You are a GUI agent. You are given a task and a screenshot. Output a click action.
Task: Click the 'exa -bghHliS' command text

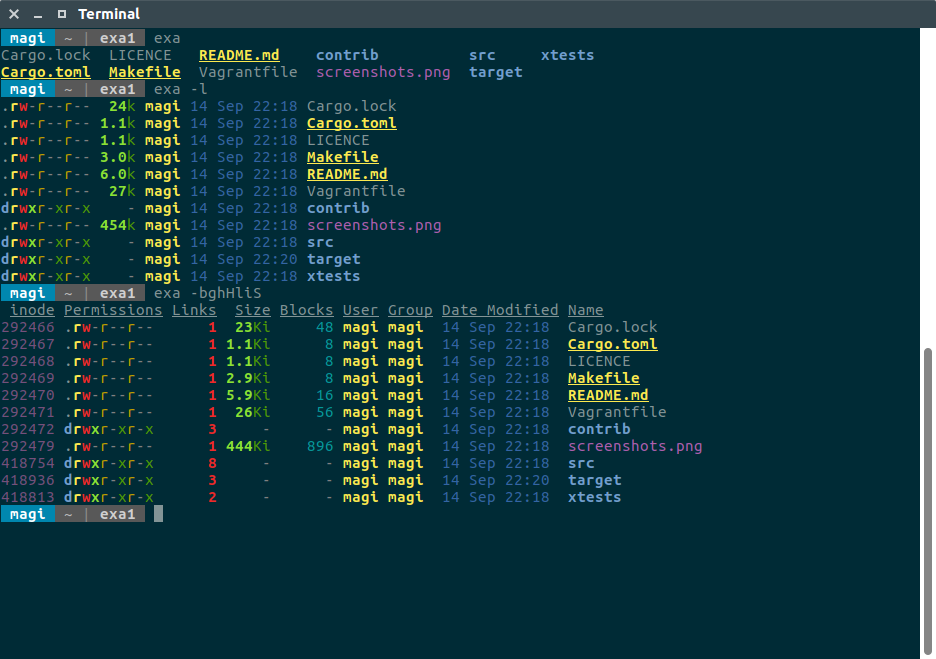207,293
